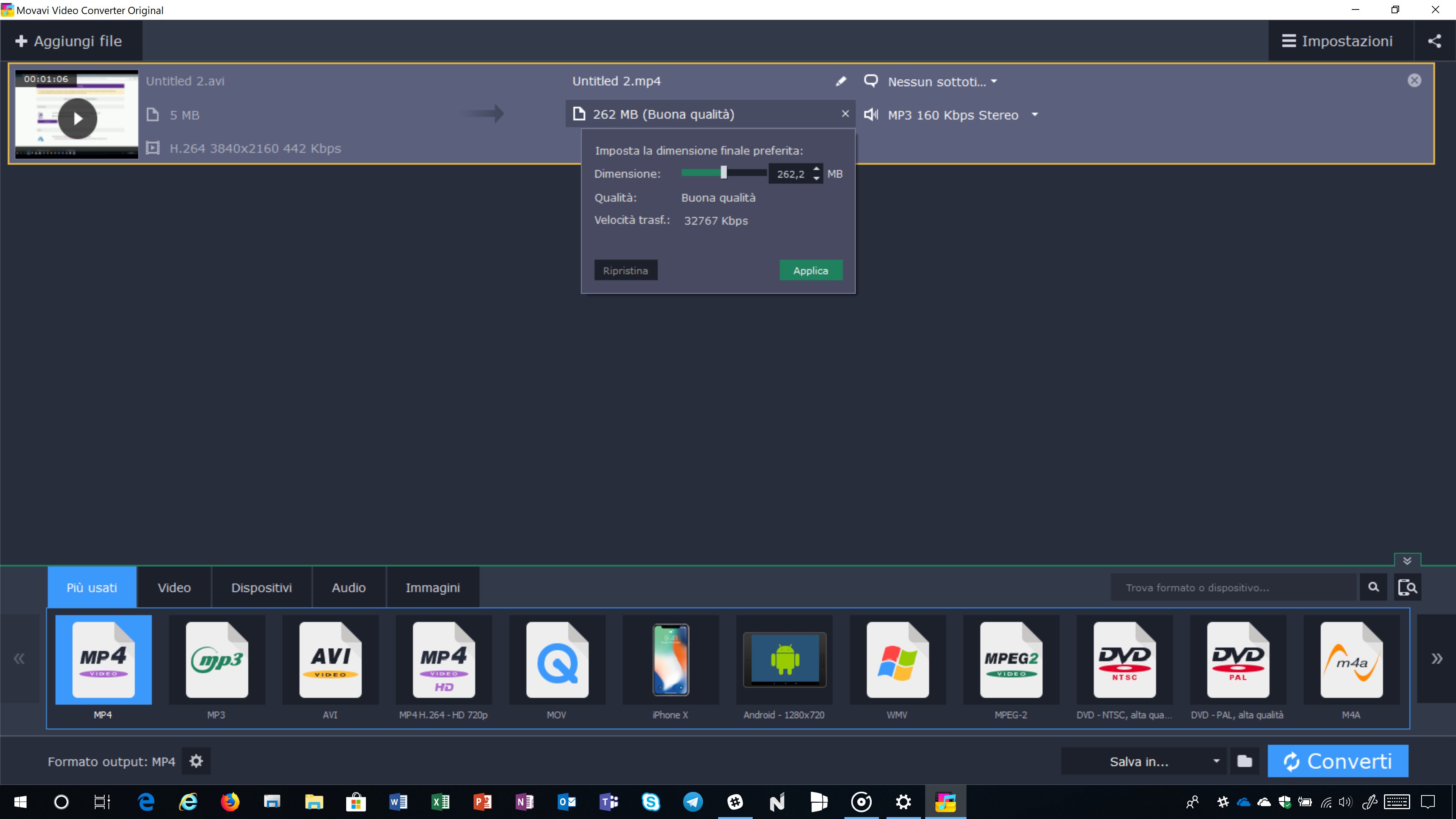This screenshot has height=819, width=1456.
Task: Pick the MOV format icon
Action: 557,660
